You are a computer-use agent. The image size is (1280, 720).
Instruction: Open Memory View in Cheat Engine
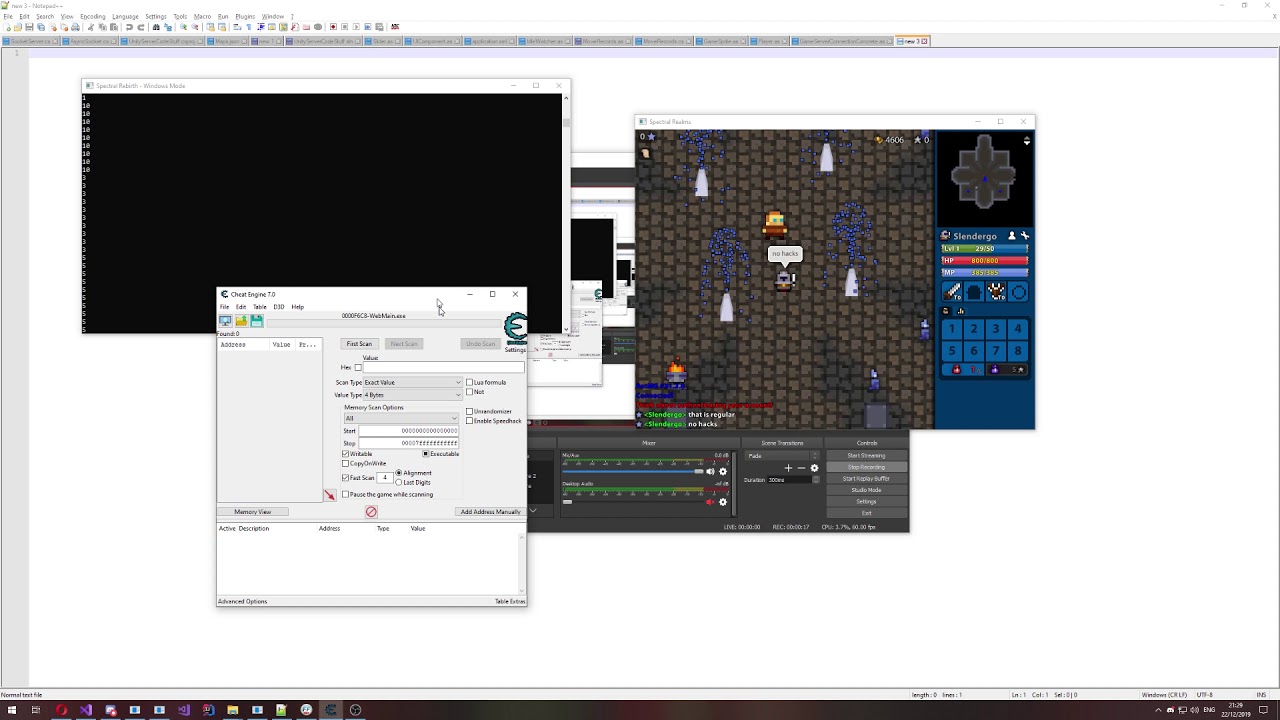(252, 512)
